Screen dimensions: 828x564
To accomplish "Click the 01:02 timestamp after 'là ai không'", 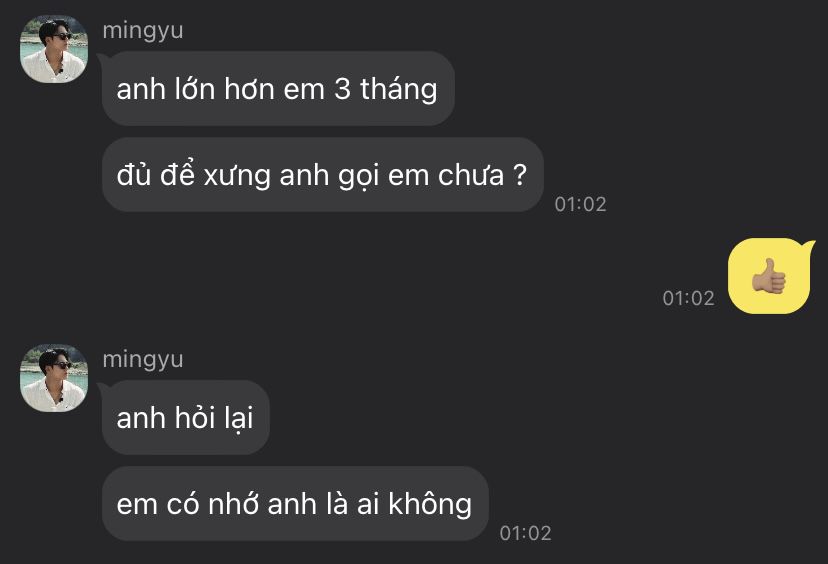I will pos(525,533).
